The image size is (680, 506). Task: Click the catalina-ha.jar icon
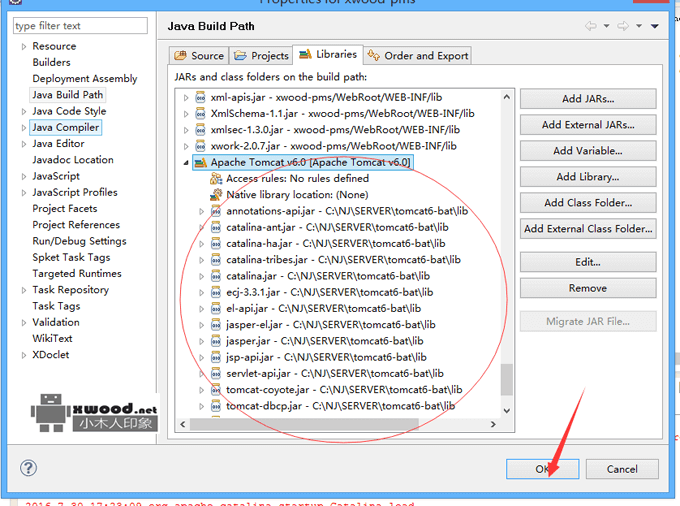tap(216, 244)
